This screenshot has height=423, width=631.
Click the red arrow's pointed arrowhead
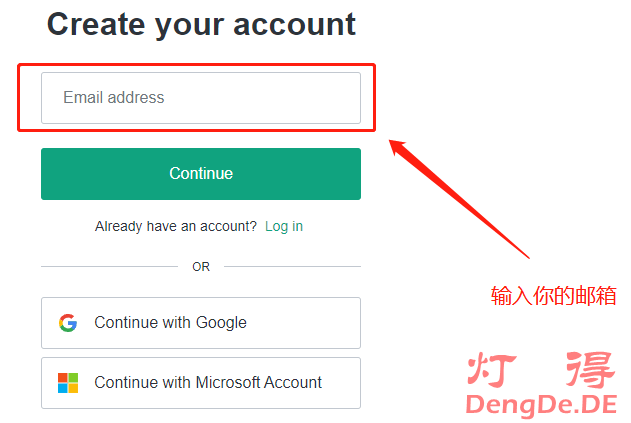coord(397,146)
